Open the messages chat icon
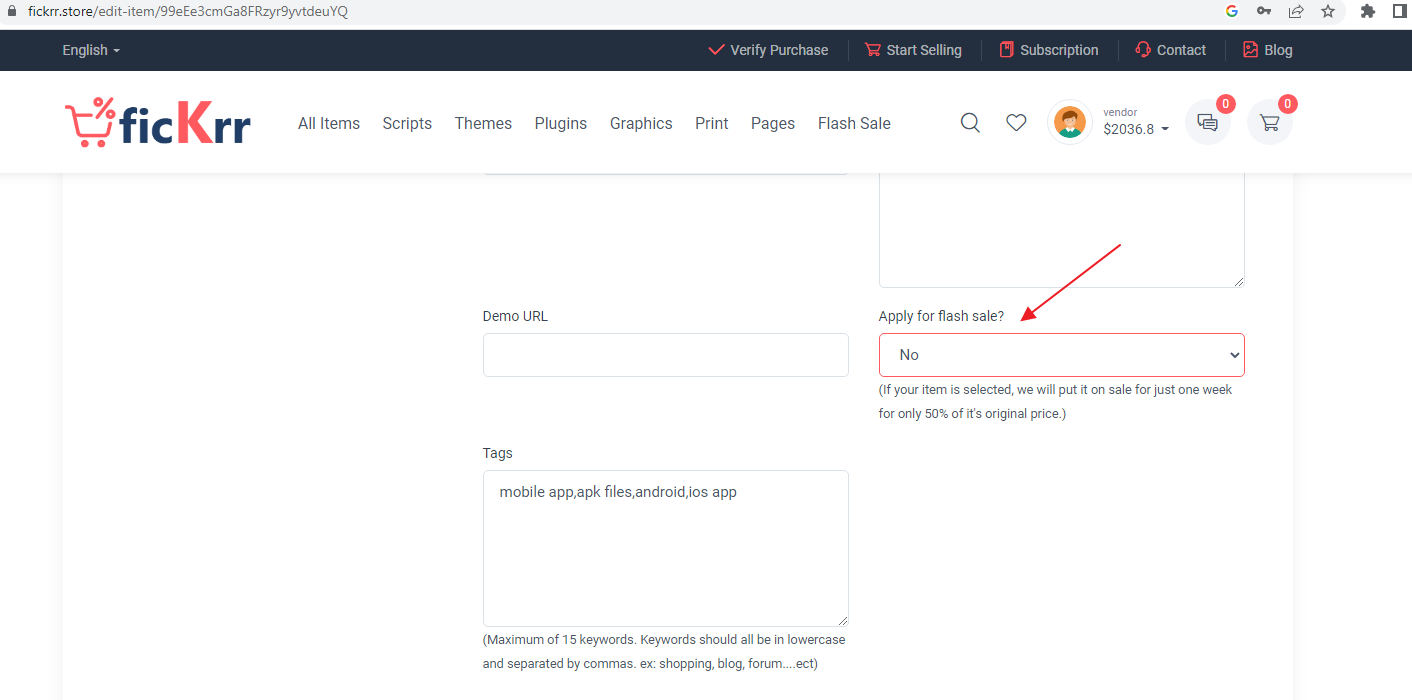 pos(1208,122)
